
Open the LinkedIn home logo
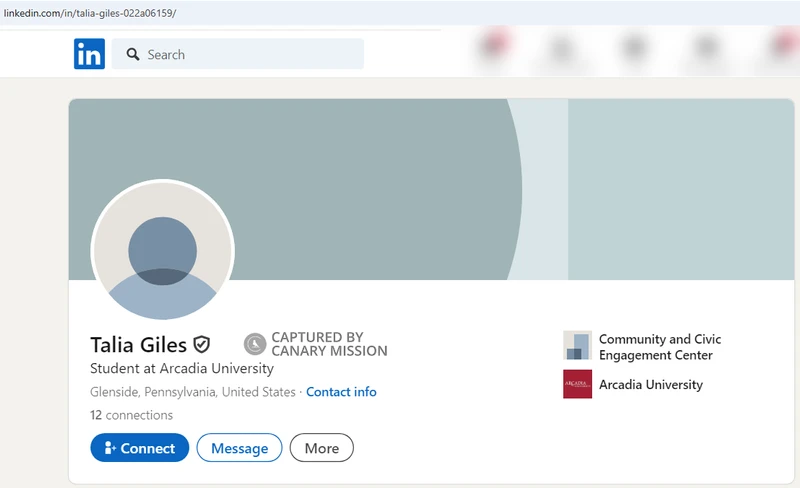point(89,54)
